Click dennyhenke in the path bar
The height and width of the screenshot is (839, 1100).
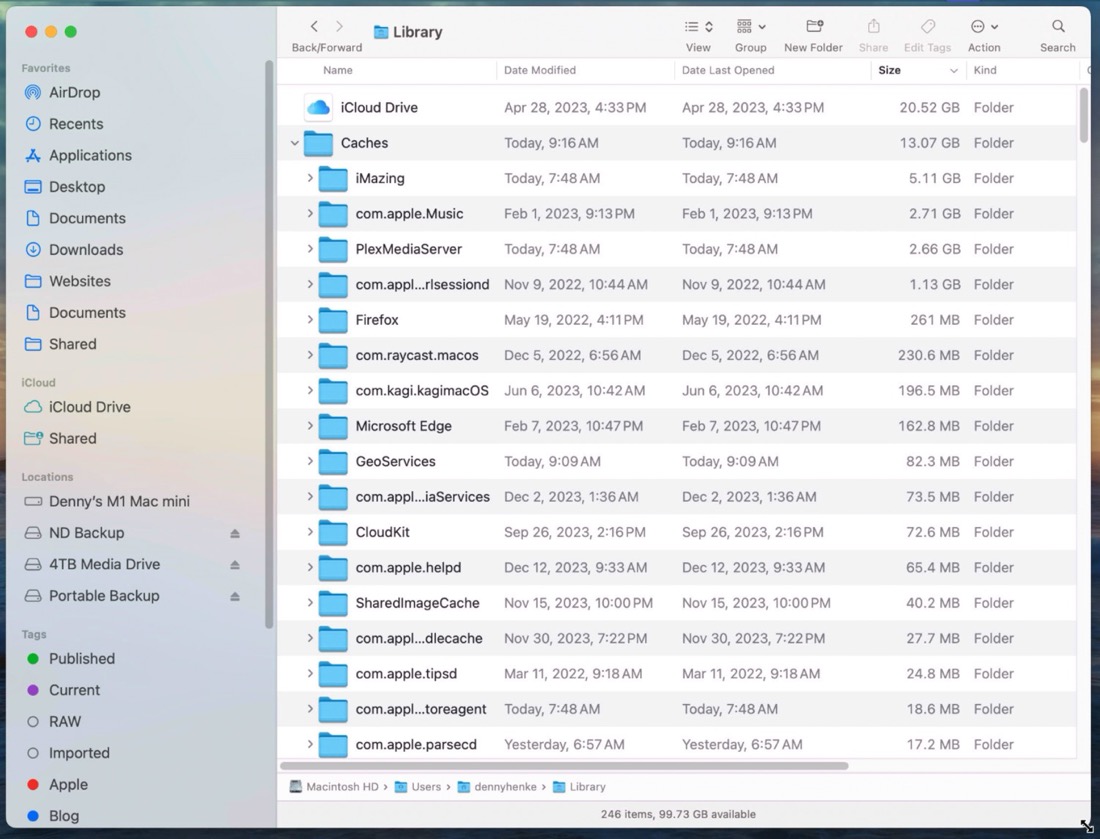tap(503, 787)
